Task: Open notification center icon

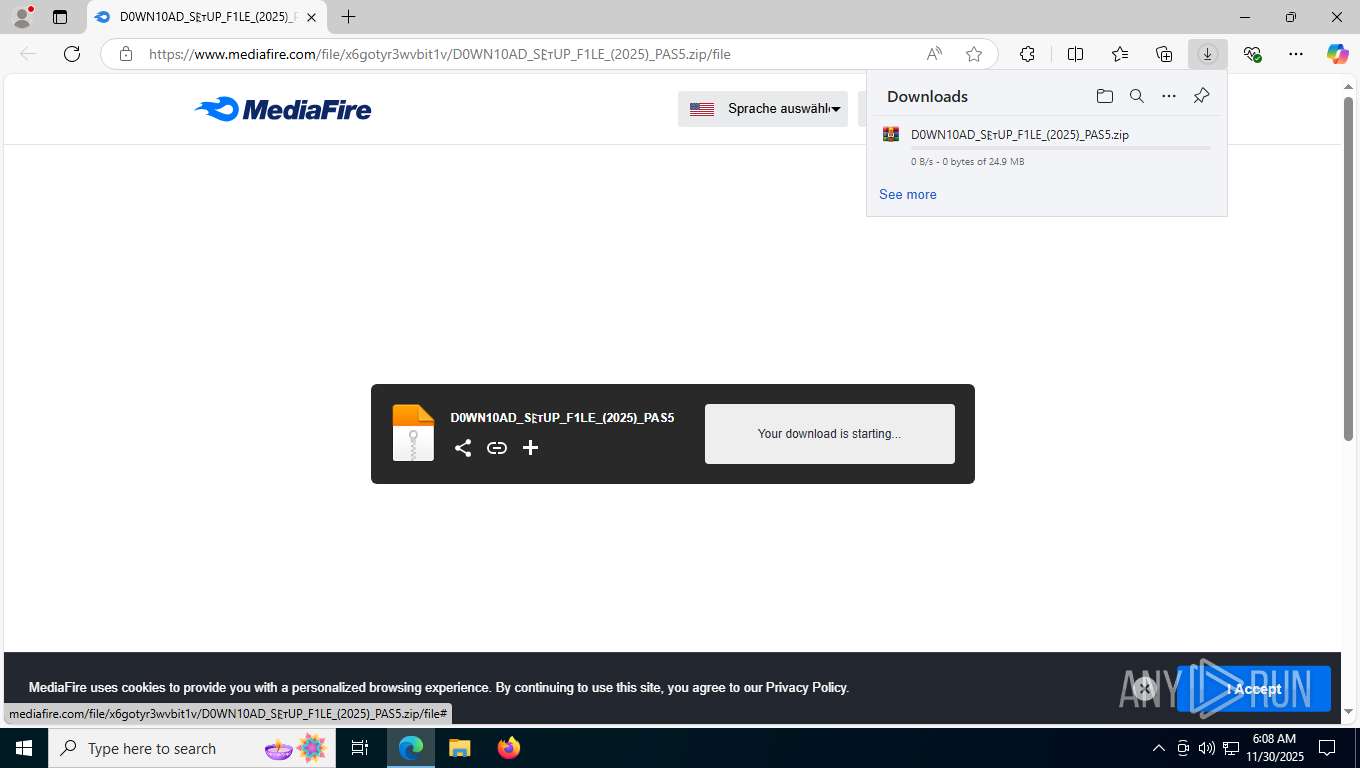Action: click(x=1327, y=748)
